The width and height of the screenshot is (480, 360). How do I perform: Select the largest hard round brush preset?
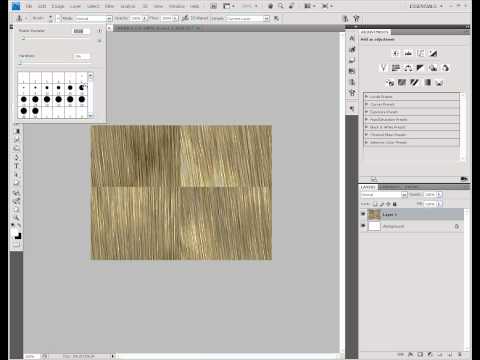pos(35,111)
